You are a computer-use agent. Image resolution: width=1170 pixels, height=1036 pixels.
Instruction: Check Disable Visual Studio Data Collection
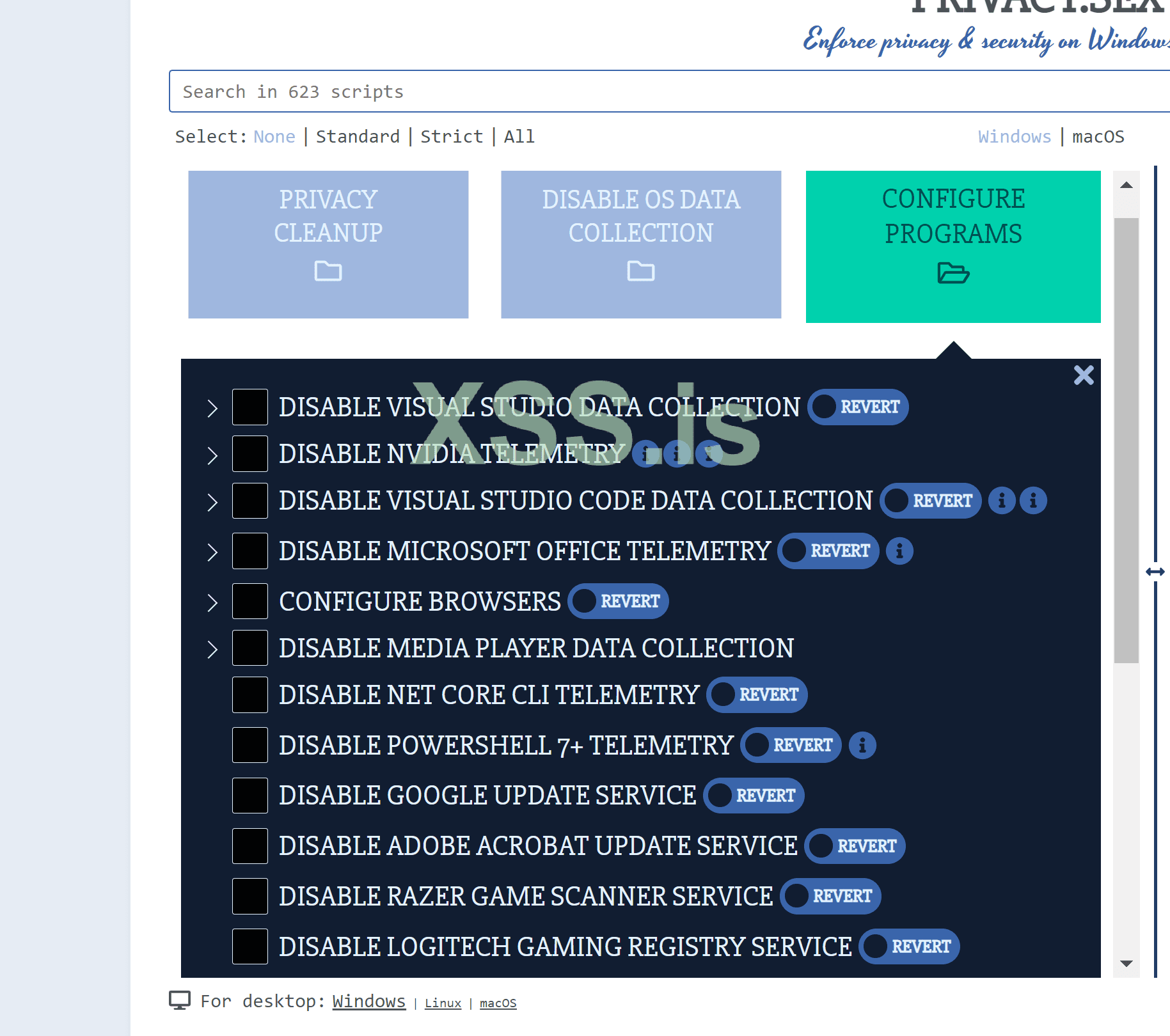coord(250,407)
